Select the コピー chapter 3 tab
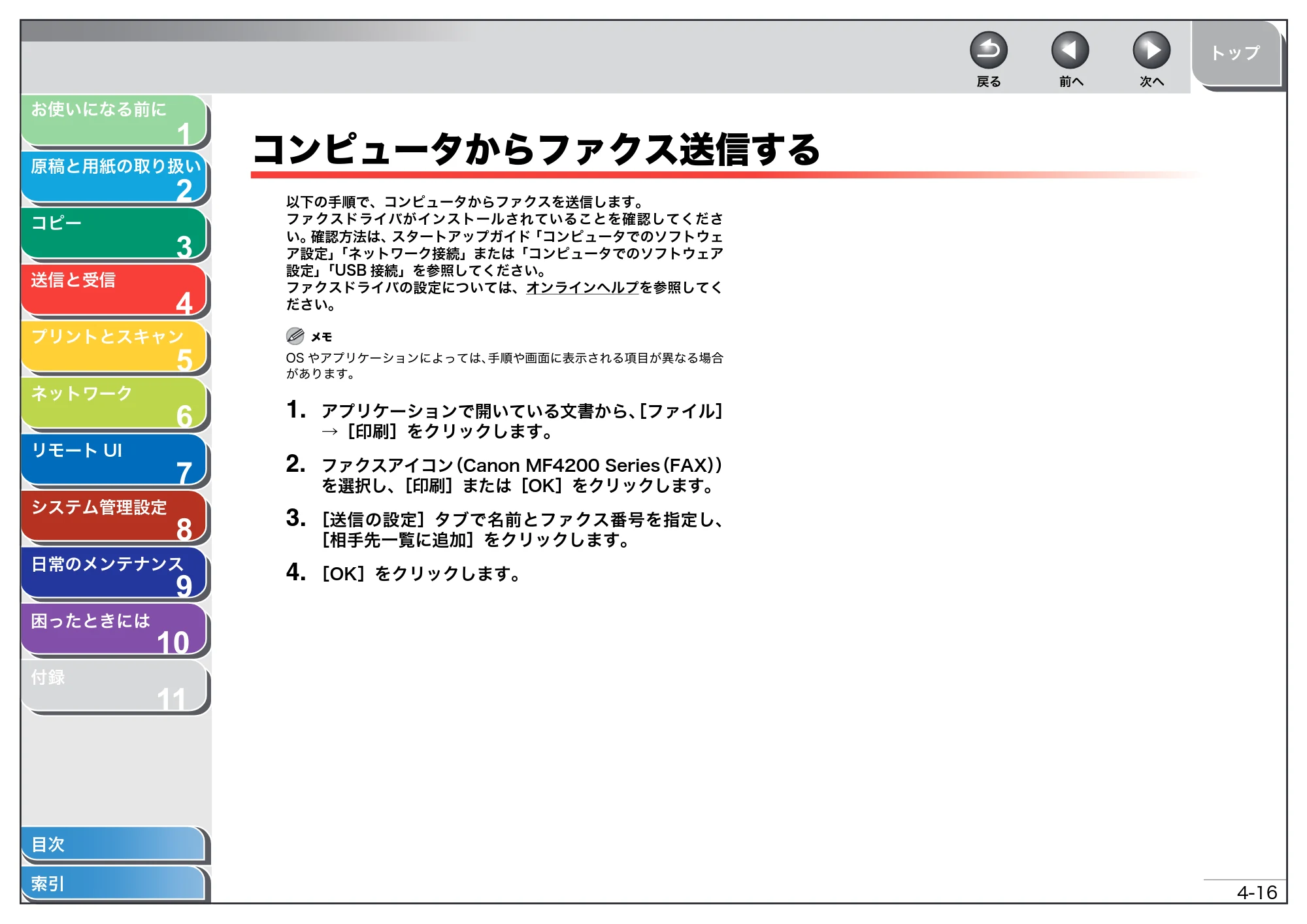The image size is (1307, 924). tap(114, 234)
